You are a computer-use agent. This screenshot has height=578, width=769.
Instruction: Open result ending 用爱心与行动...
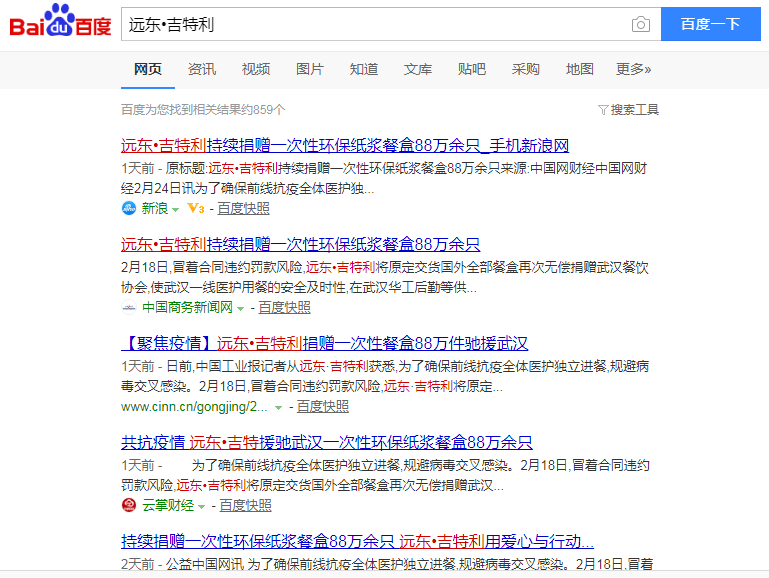[x=357, y=542]
